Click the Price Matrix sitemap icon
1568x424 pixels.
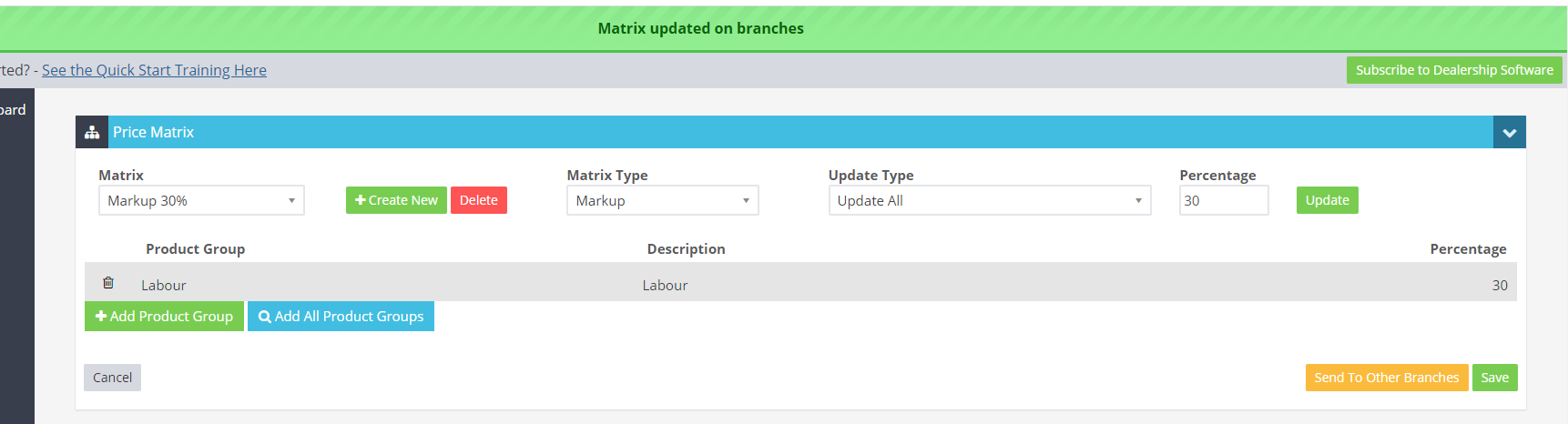(x=92, y=132)
